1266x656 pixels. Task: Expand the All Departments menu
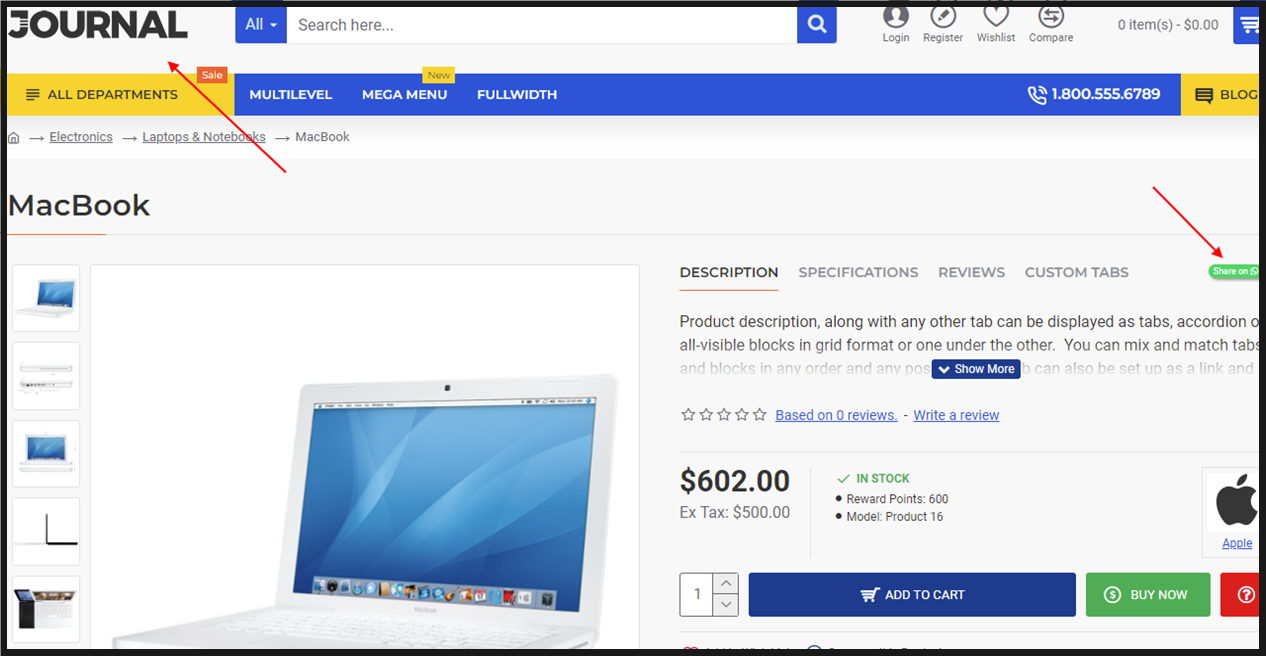pyautogui.click(x=120, y=95)
